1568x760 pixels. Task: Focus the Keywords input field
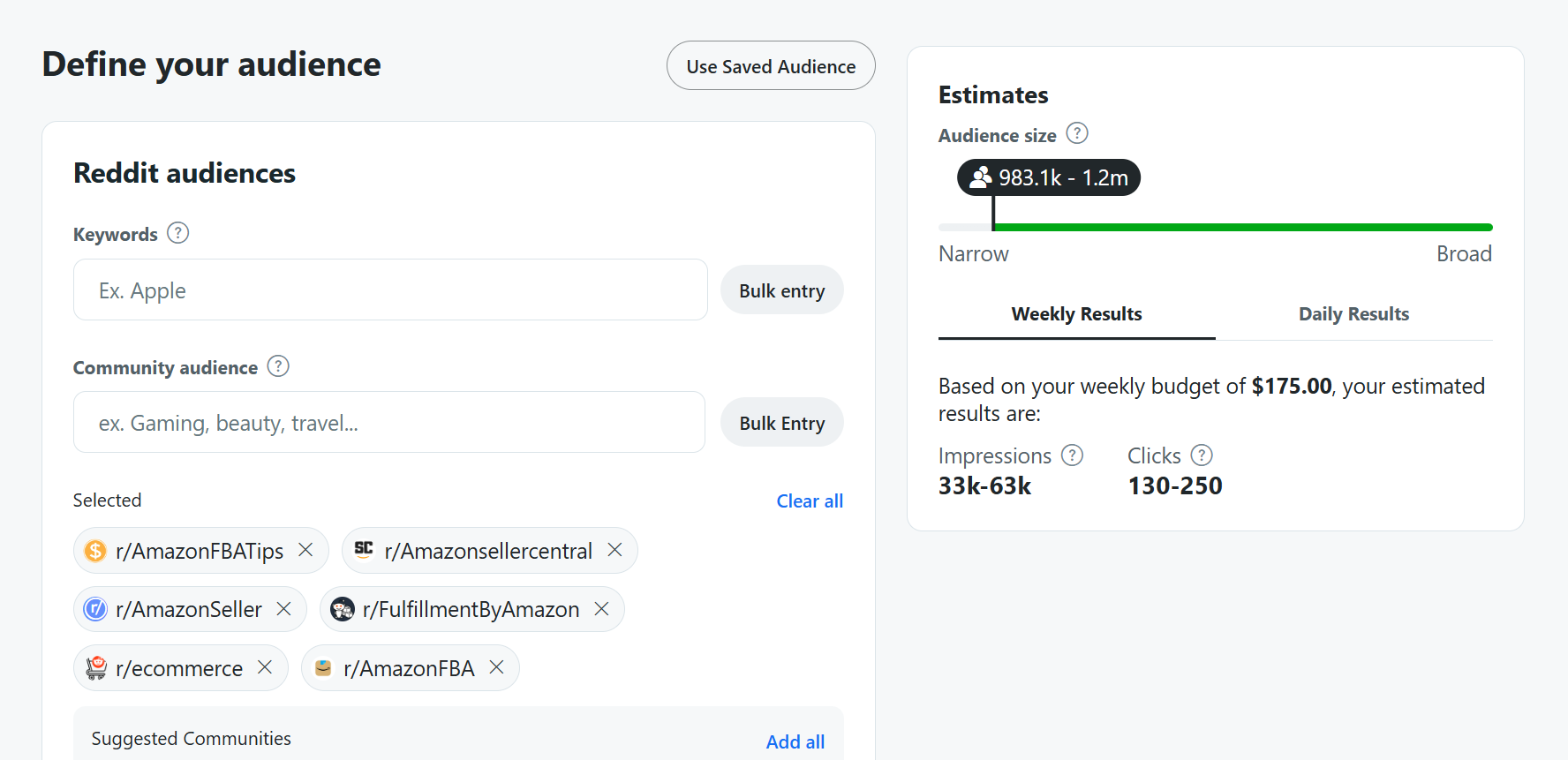coord(390,290)
